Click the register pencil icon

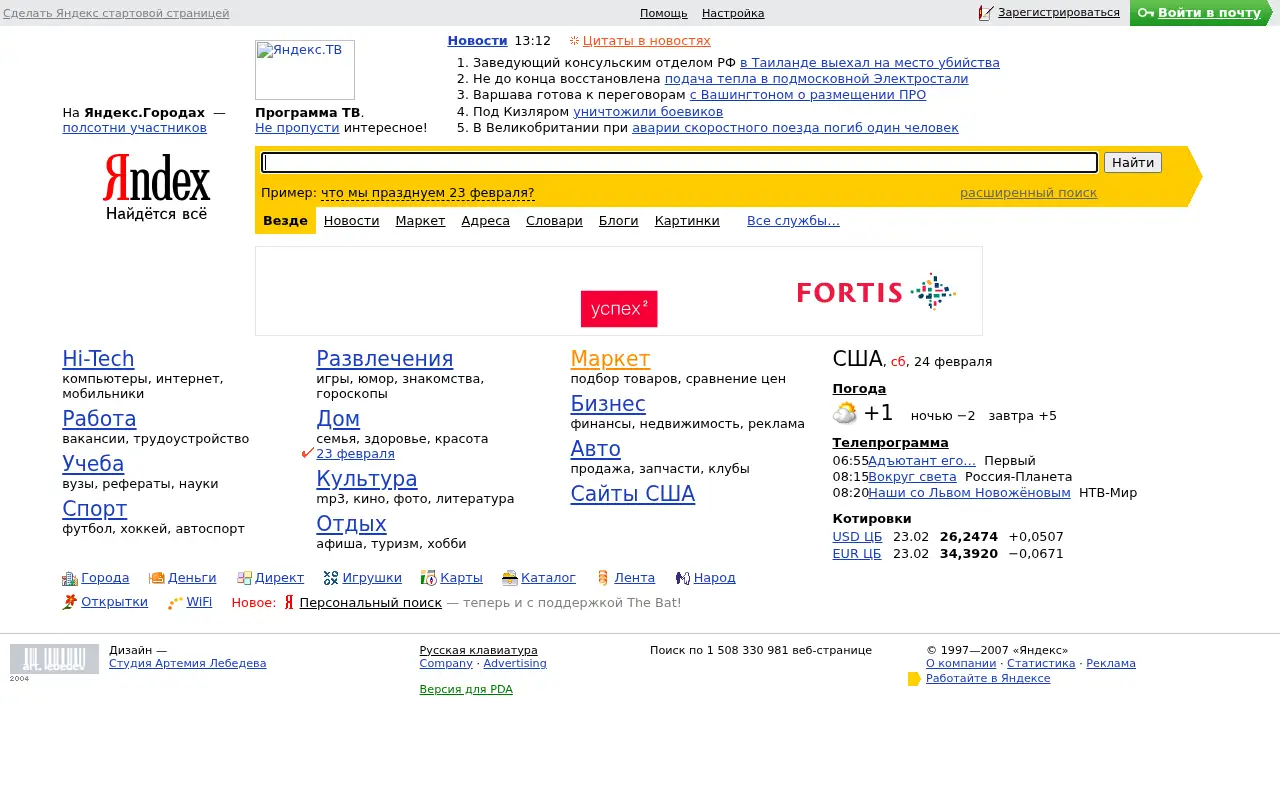click(x=986, y=12)
